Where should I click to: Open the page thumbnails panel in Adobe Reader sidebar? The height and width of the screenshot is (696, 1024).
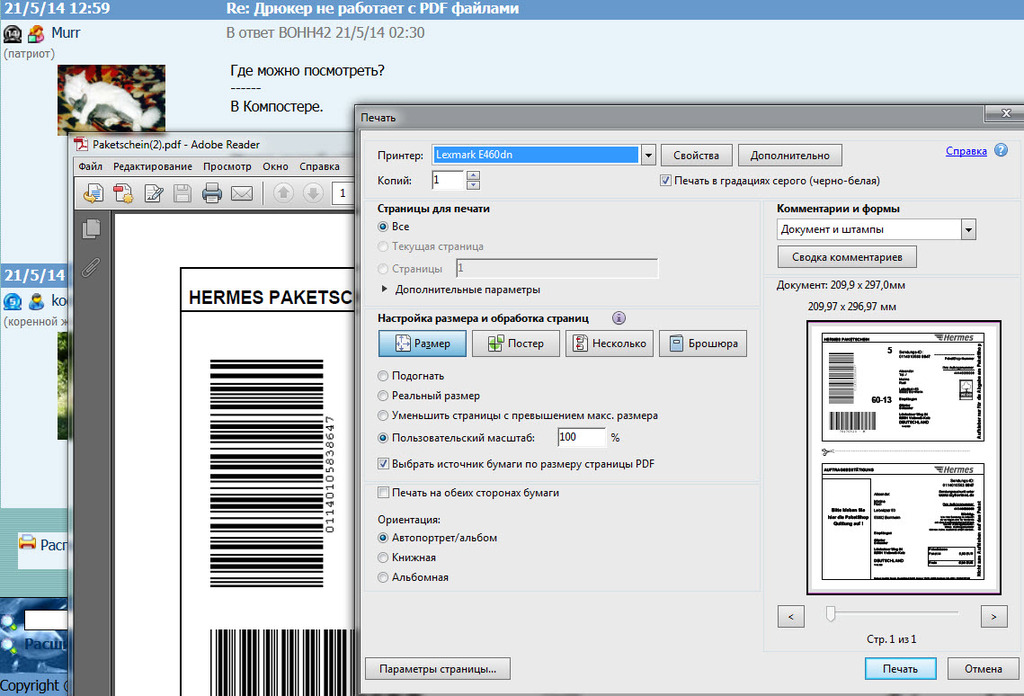click(91, 229)
